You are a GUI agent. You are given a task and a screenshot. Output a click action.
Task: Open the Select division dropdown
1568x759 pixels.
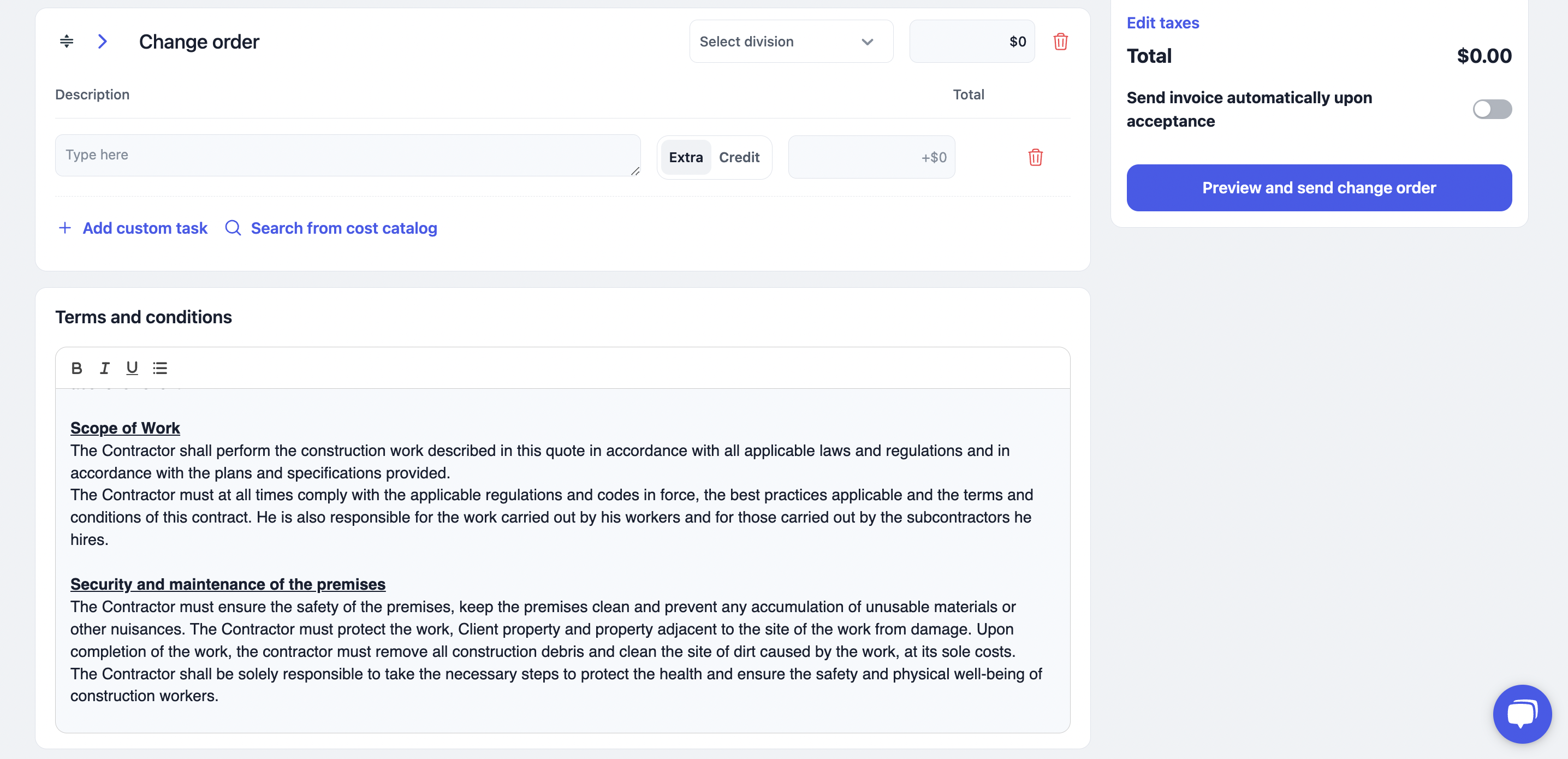[791, 41]
